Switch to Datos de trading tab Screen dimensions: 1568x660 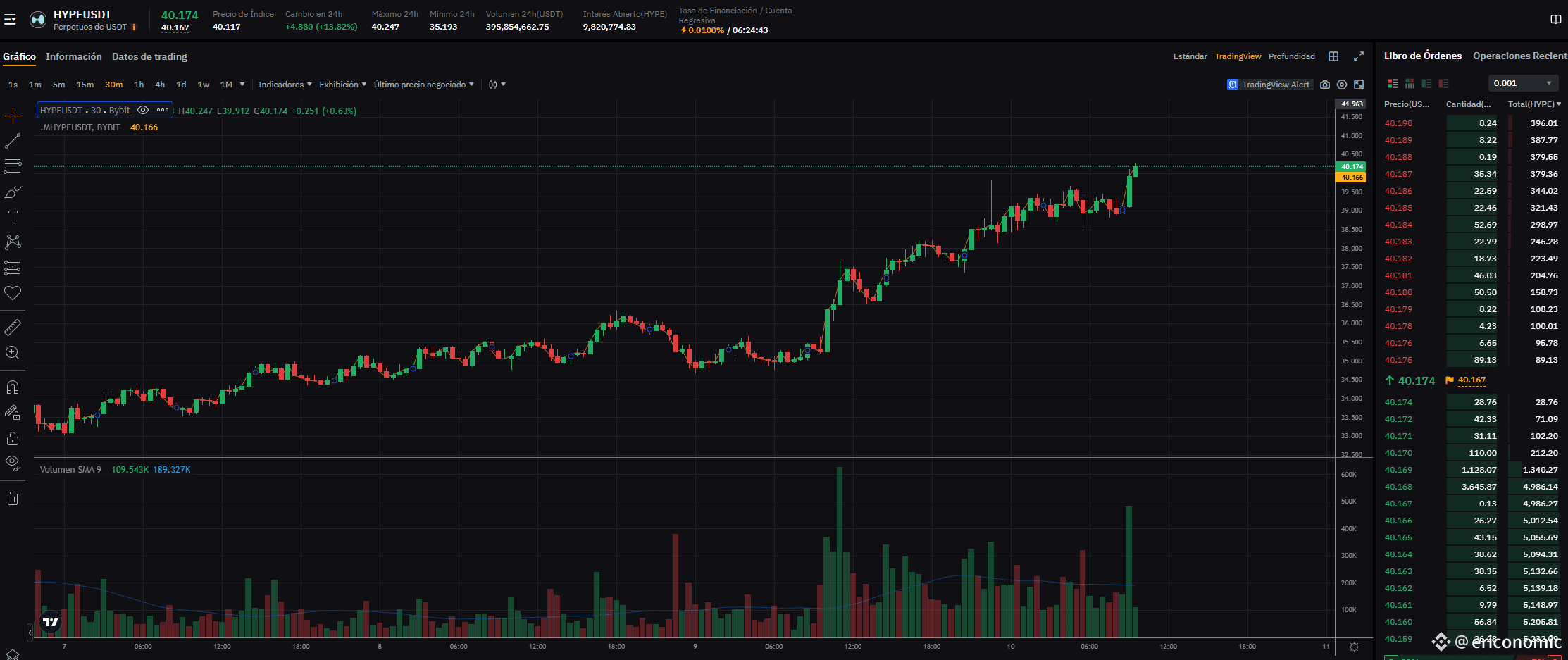pos(149,56)
